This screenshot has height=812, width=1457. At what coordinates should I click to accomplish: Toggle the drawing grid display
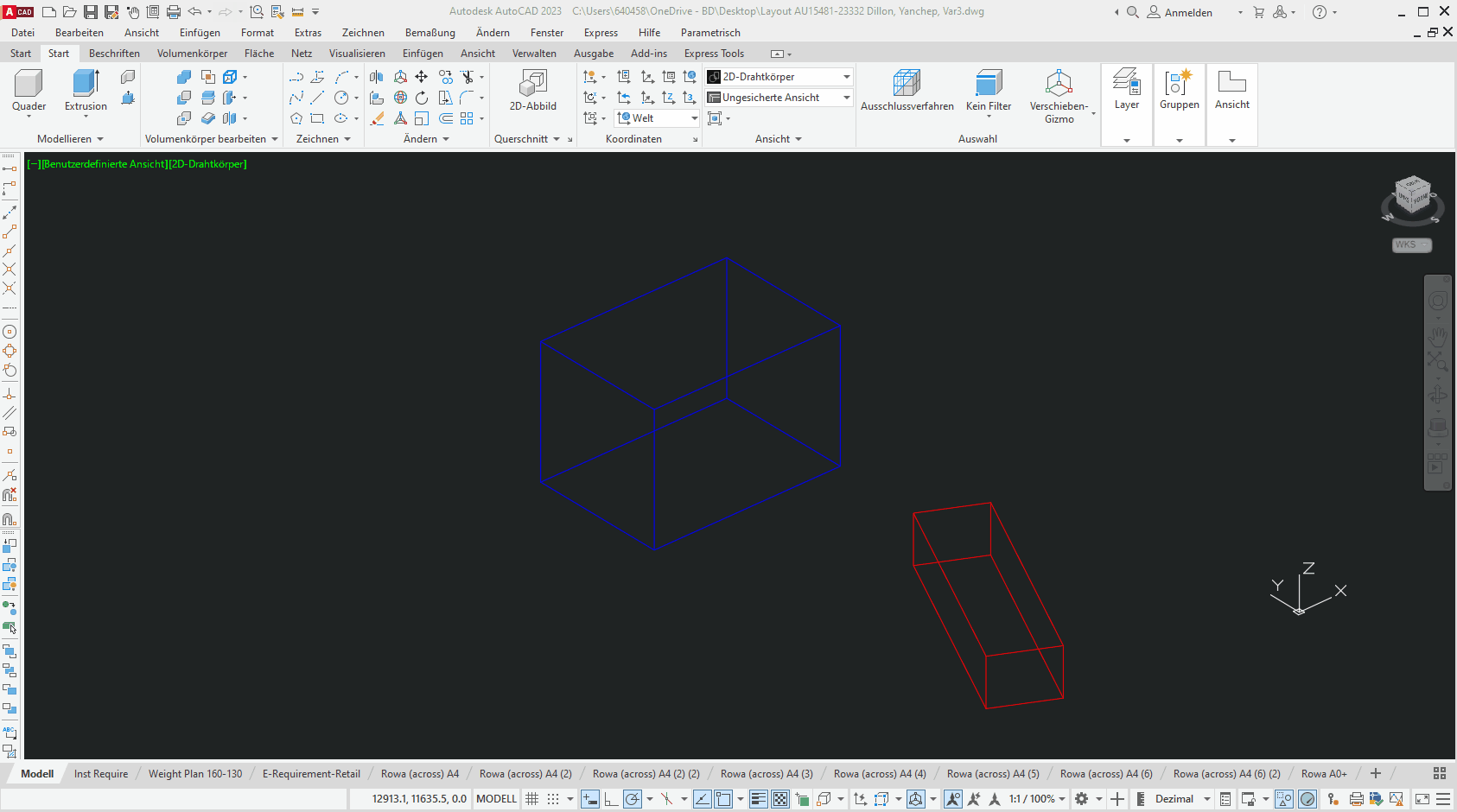532,799
